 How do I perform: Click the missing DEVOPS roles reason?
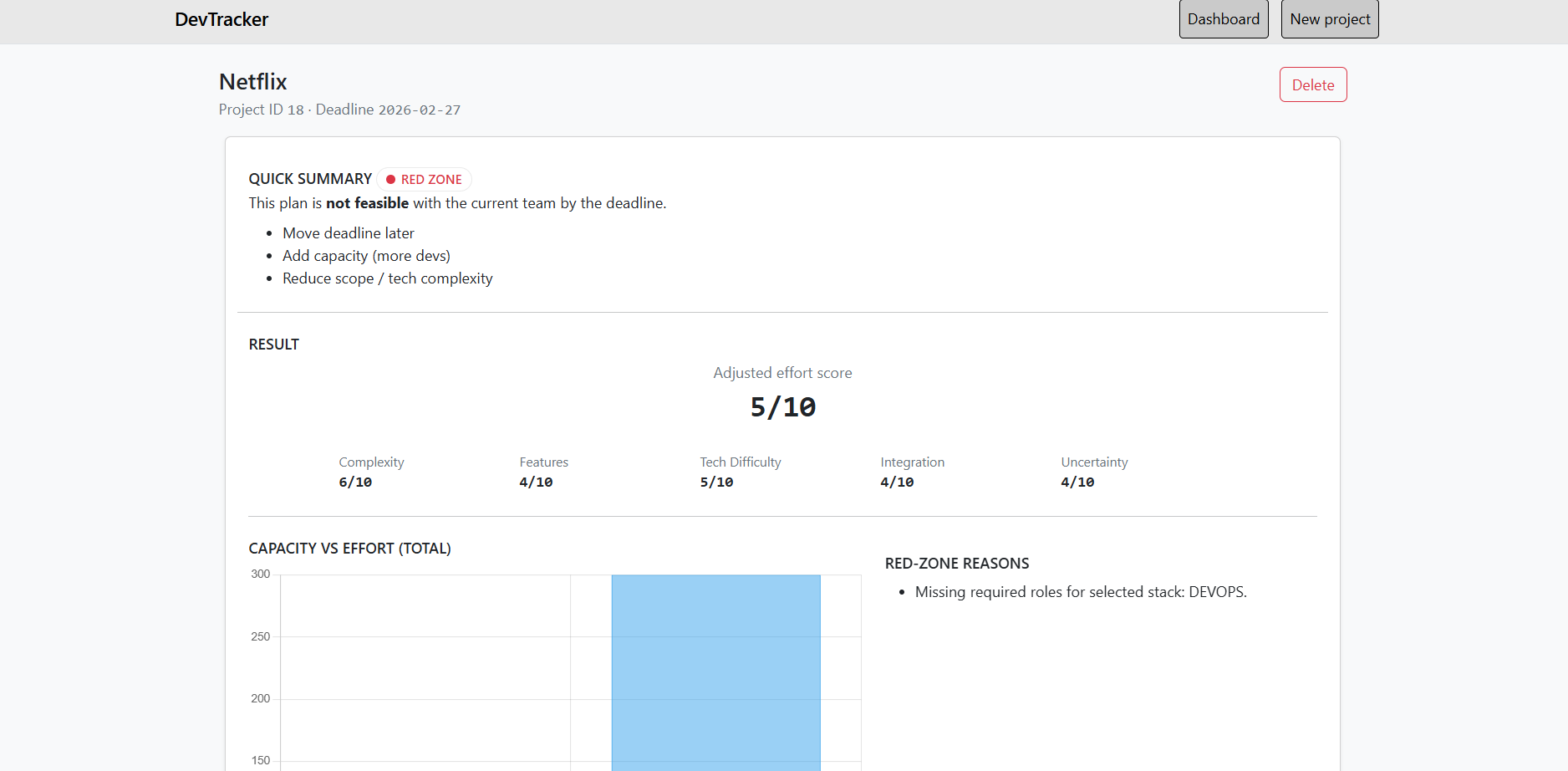pyautogui.click(x=1081, y=592)
